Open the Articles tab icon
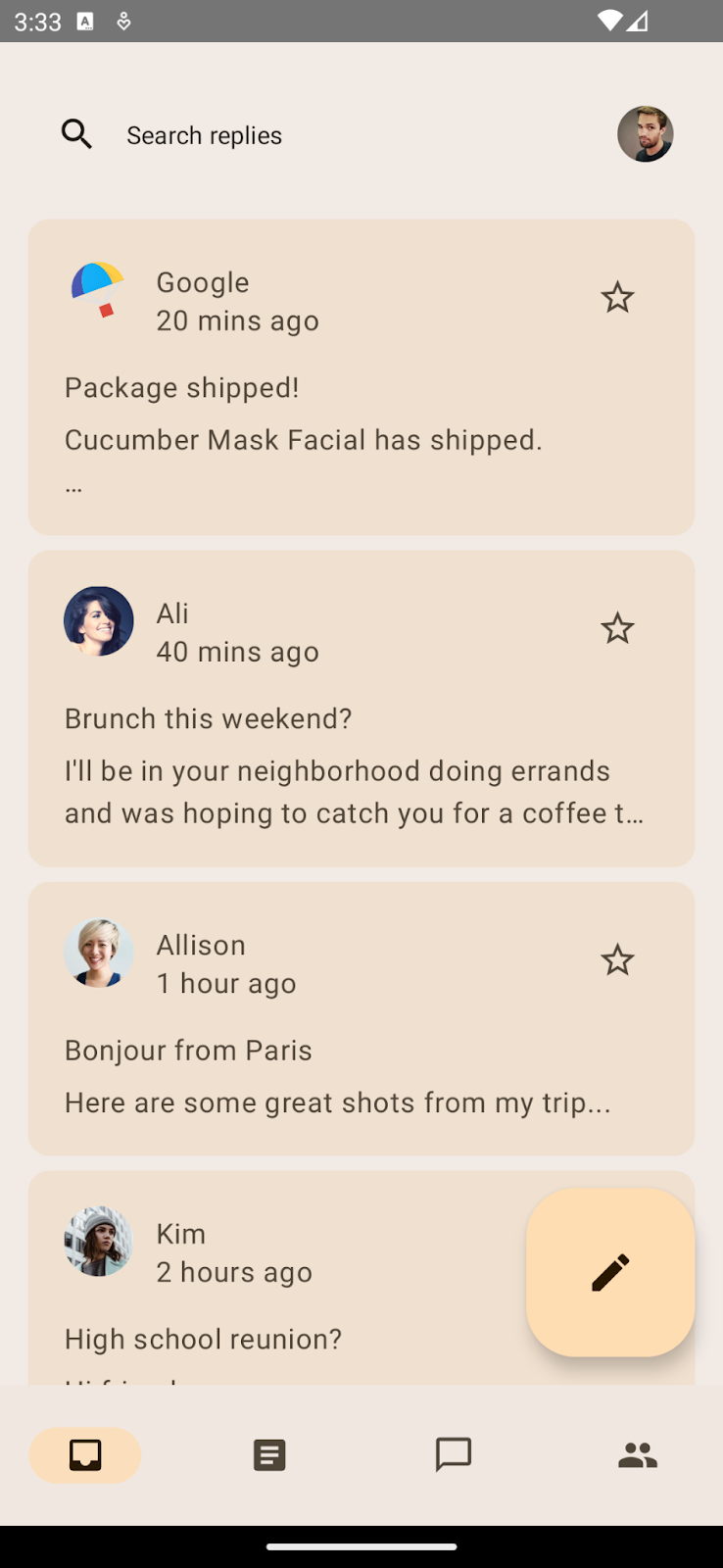The height and width of the screenshot is (1568, 723). pos(269,1455)
